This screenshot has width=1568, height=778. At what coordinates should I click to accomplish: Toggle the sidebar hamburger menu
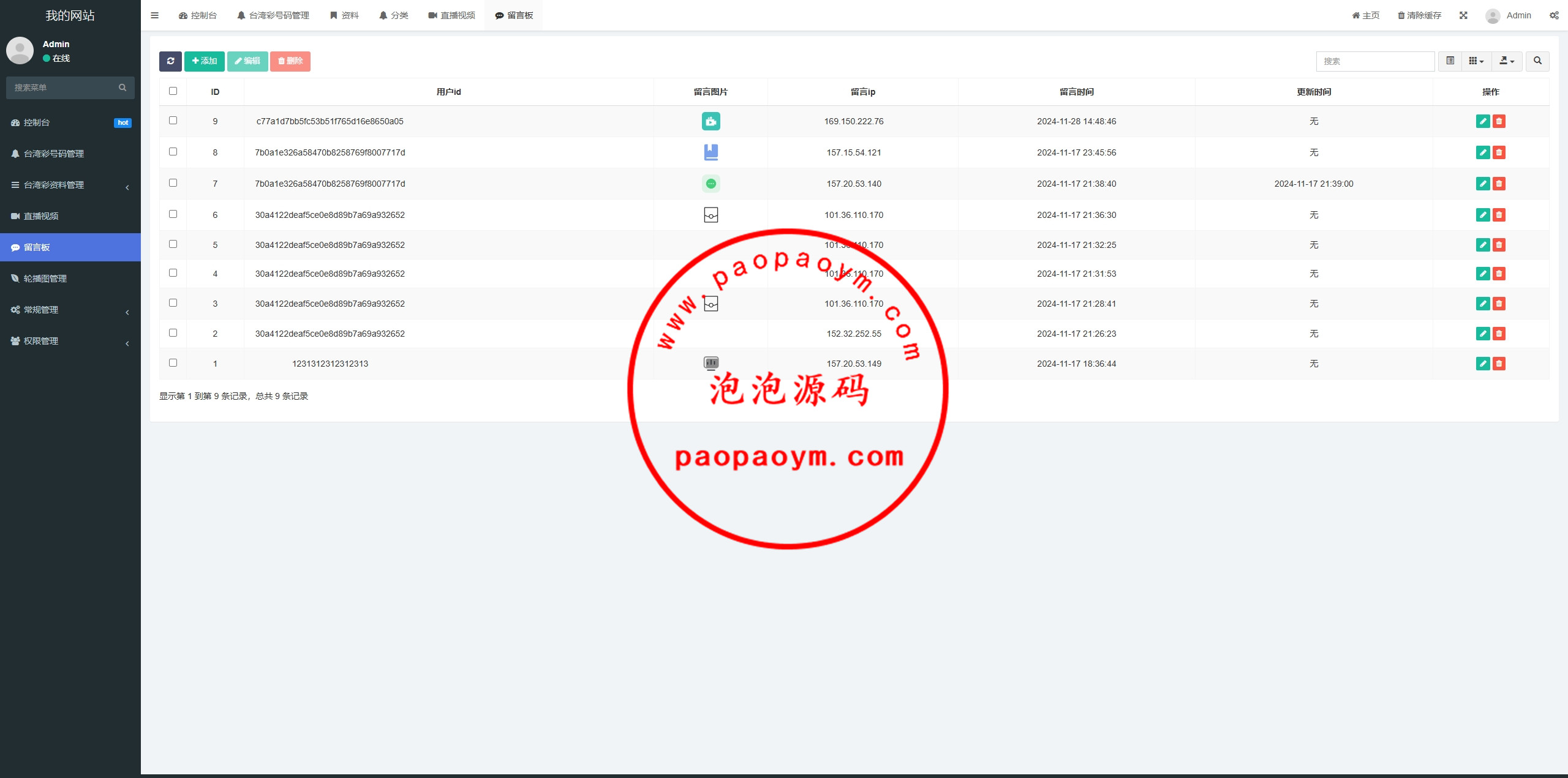pos(154,15)
